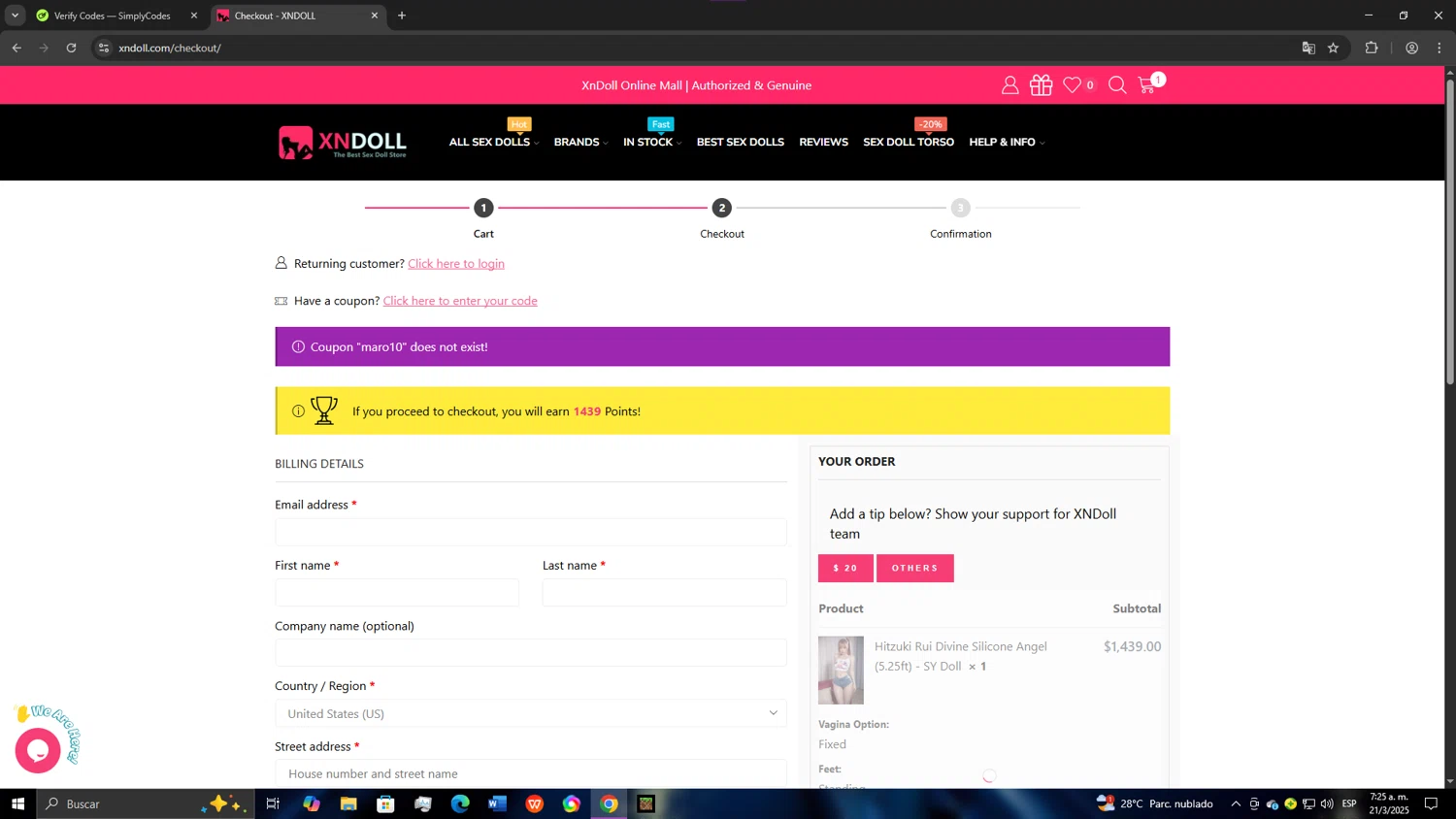Screen dimensions: 1456x819
Task: Launch File Explorer from taskbar
Action: tap(348, 803)
